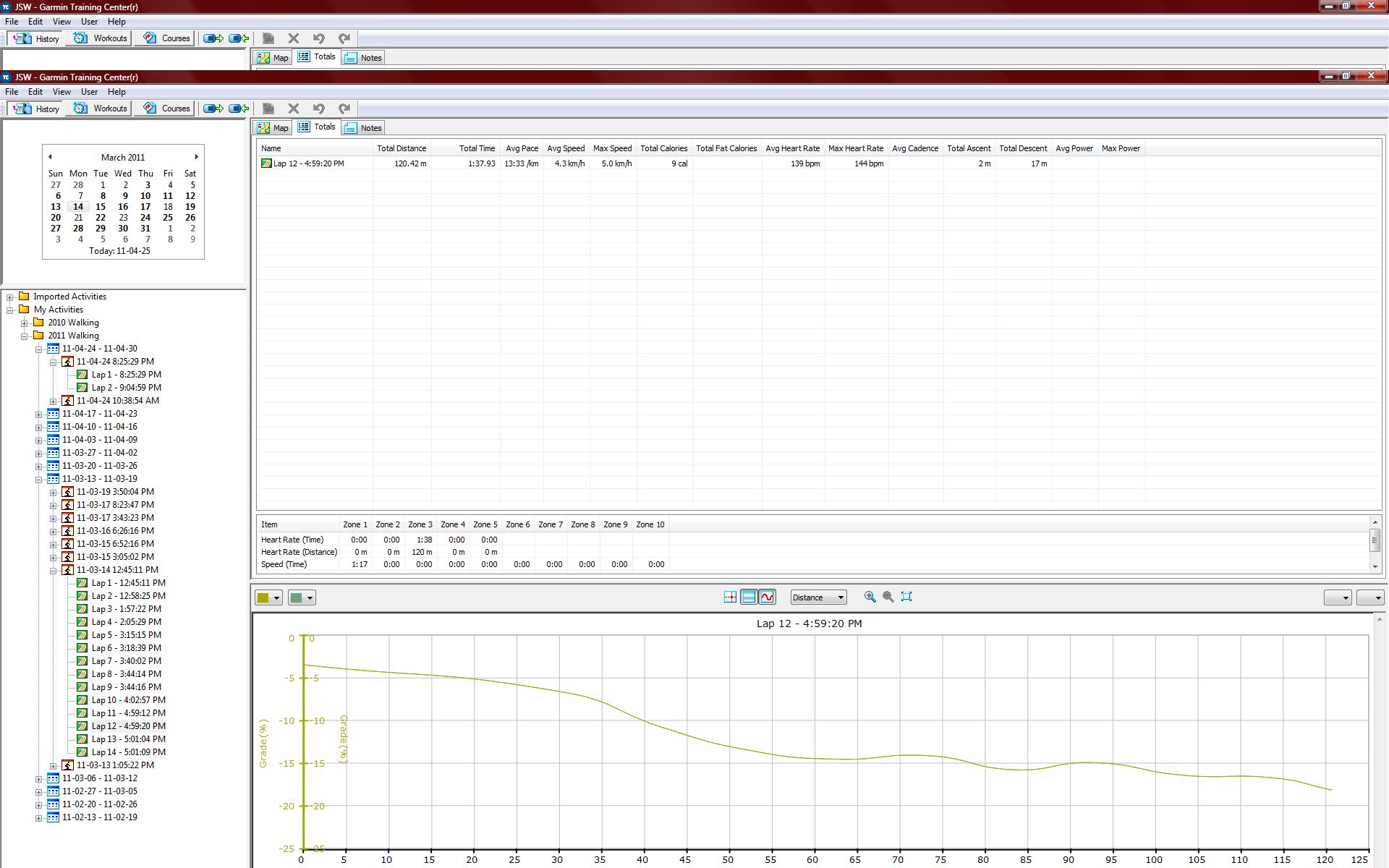Image resolution: width=1389 pixels, height=868 pixels.
Task: Click the Max Speed column header
Action: pos(612,148)
